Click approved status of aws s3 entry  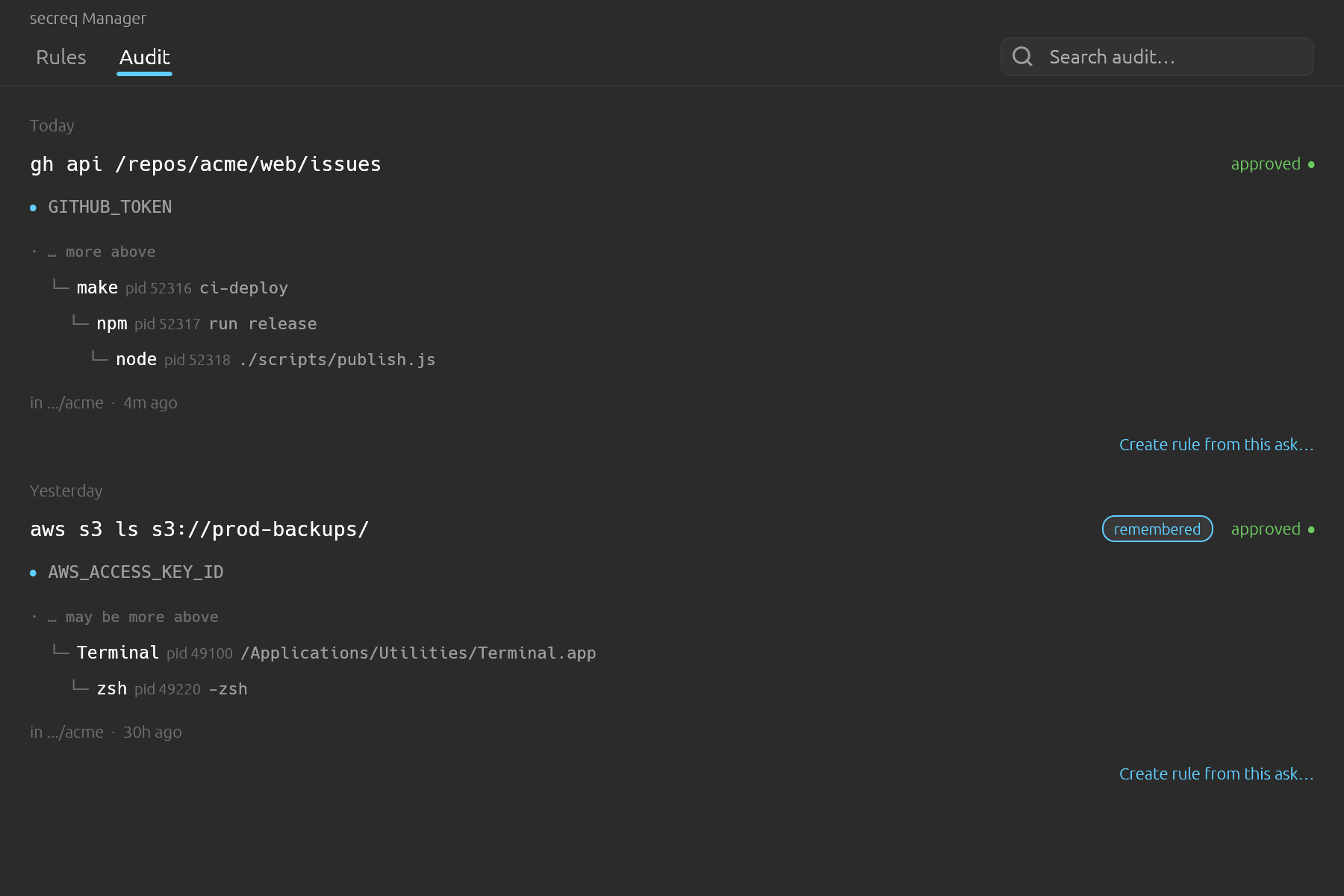1272,529
